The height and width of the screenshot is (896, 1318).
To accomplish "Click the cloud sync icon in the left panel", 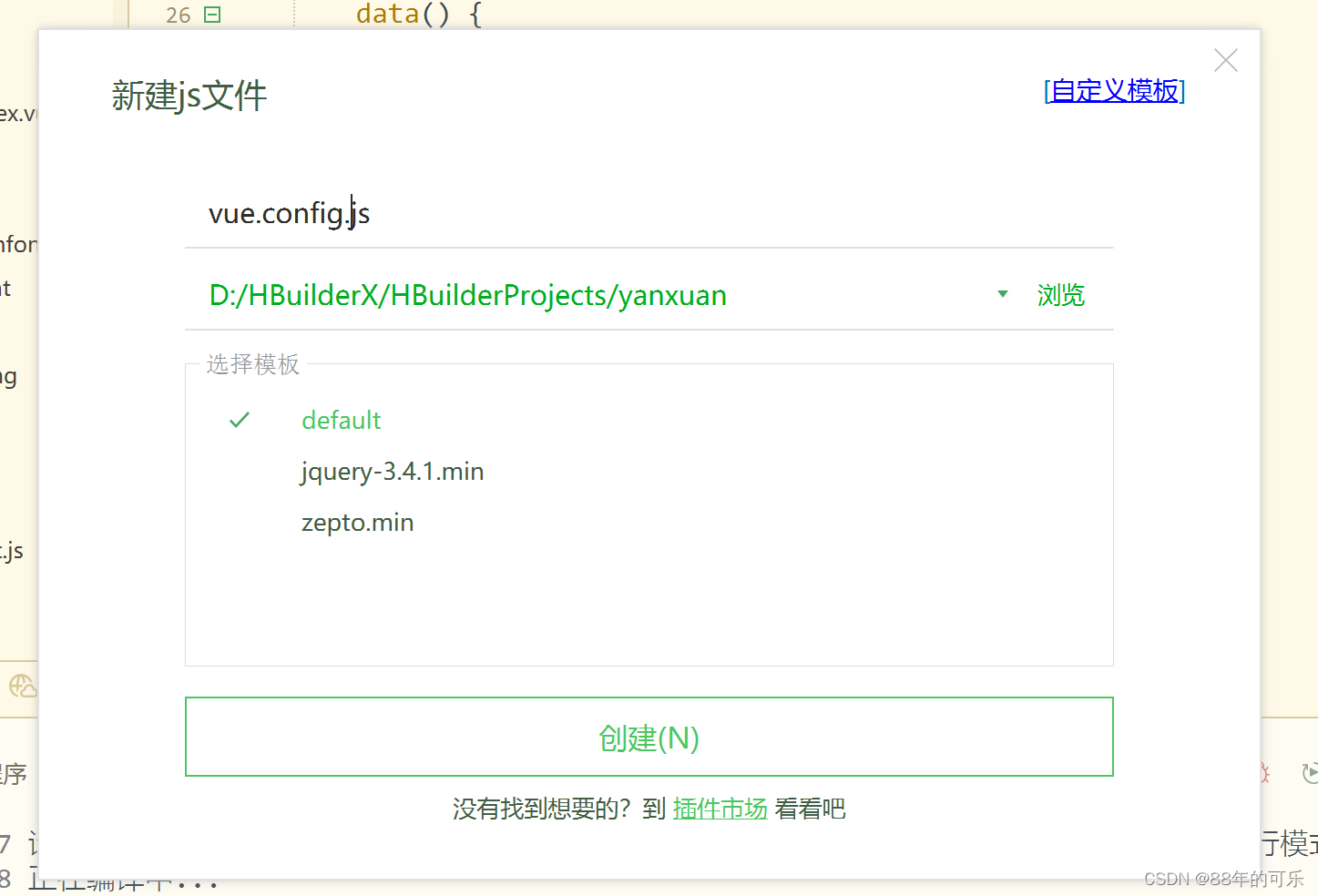I will coord(22,686).
